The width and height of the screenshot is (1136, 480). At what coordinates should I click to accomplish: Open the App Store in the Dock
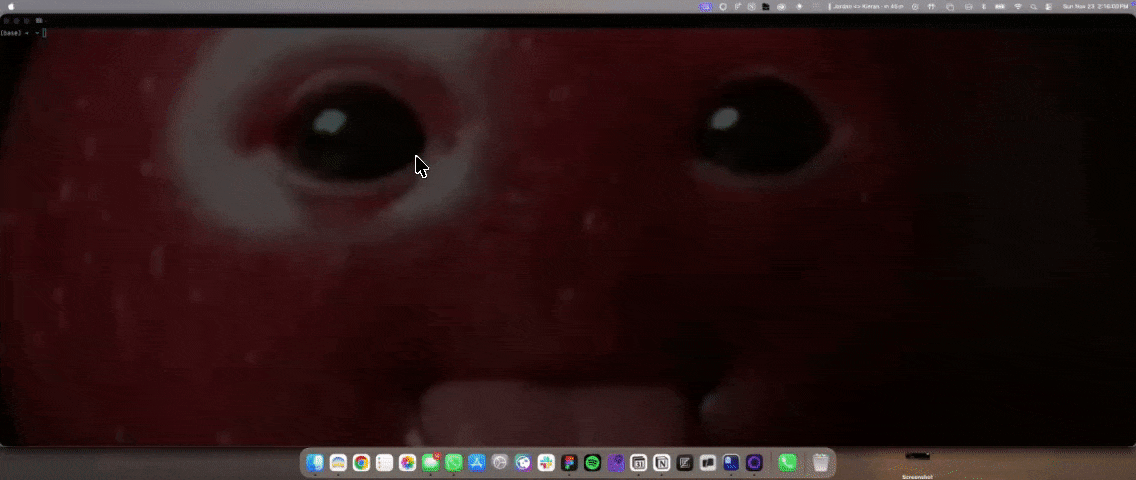(x=477, y=462)
